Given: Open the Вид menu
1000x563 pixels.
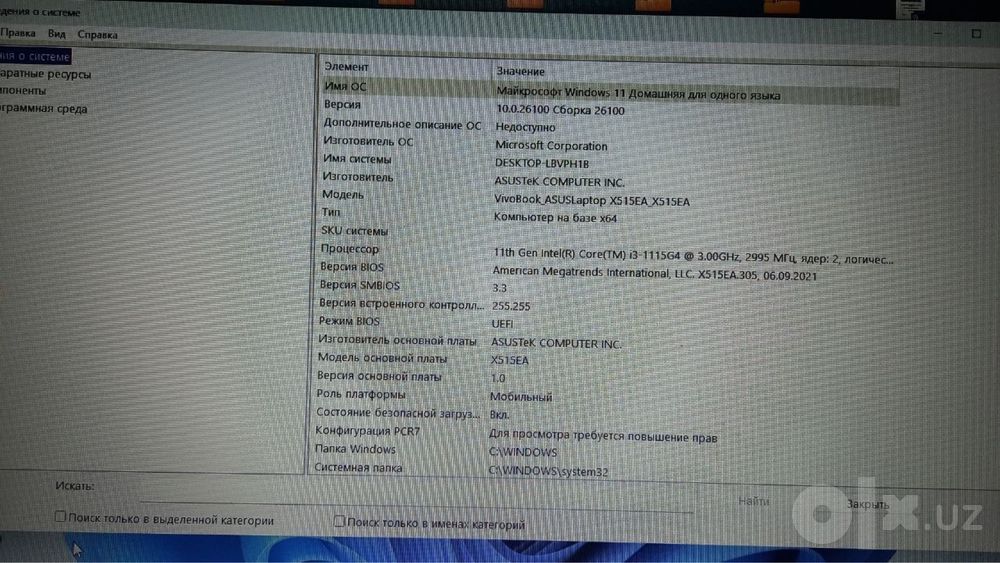Looking at the screenshot, I should (57, 34).
